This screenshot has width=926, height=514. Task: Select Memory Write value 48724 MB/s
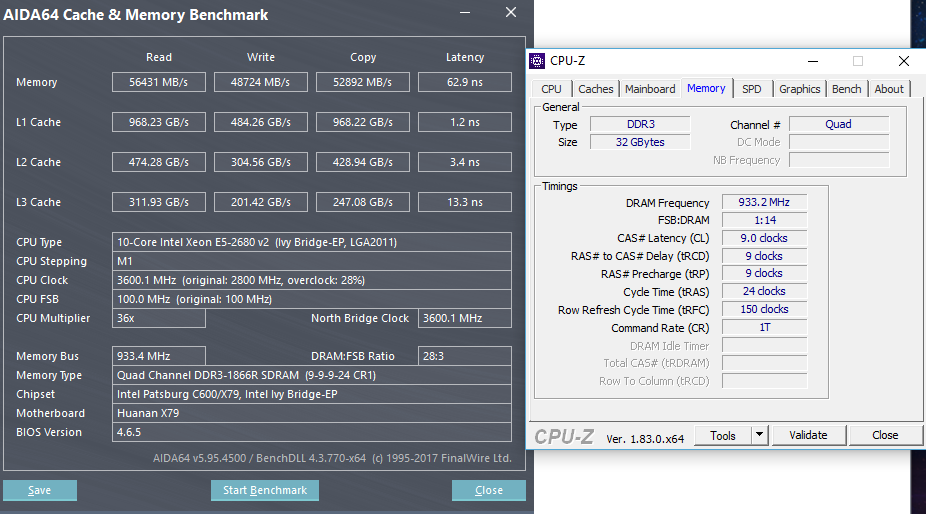coord(260,82)
